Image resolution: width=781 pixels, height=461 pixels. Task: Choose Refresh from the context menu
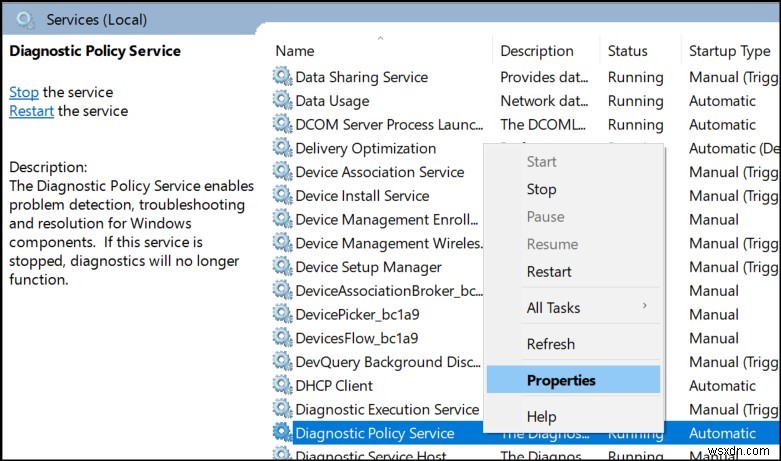point(551,344)
